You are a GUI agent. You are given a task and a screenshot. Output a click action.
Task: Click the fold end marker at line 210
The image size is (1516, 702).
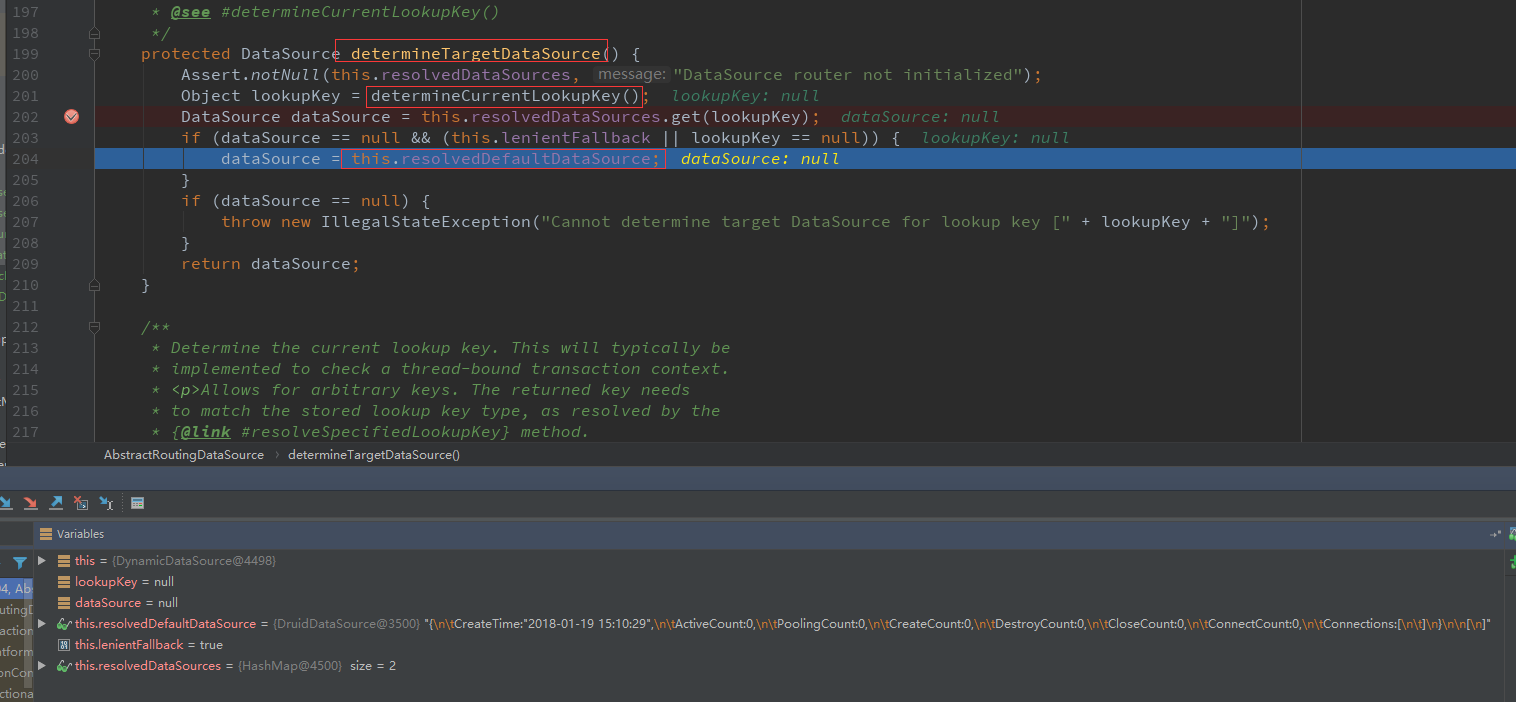point(94,285)
